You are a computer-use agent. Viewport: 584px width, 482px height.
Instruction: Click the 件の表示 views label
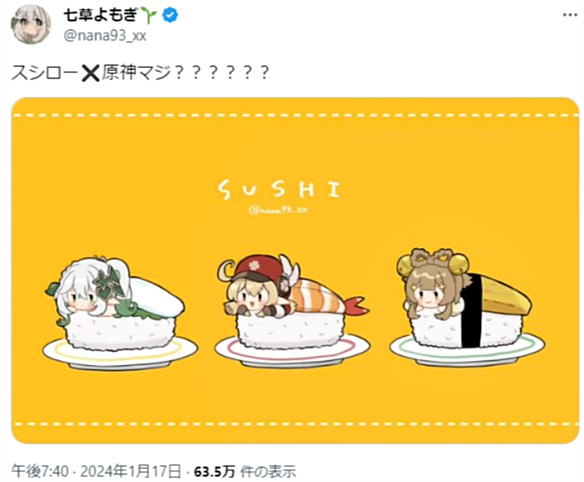pyautogui.click(x=268, y=472)
